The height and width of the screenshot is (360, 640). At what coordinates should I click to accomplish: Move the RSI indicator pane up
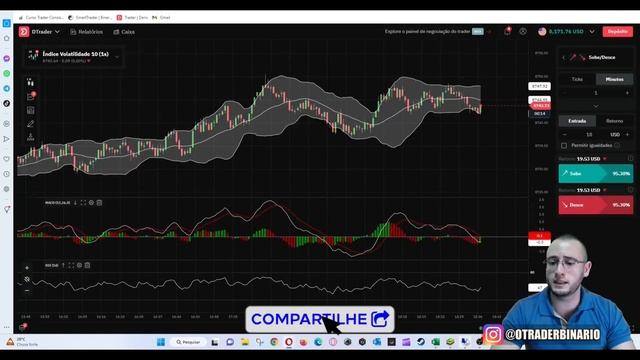pos(63,265)
